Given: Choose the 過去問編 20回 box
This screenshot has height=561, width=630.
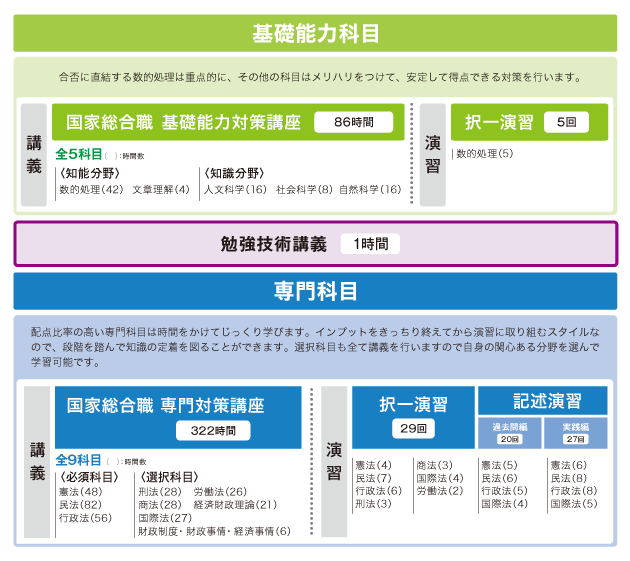Looking at the screenshot, I should click(510, 432).
